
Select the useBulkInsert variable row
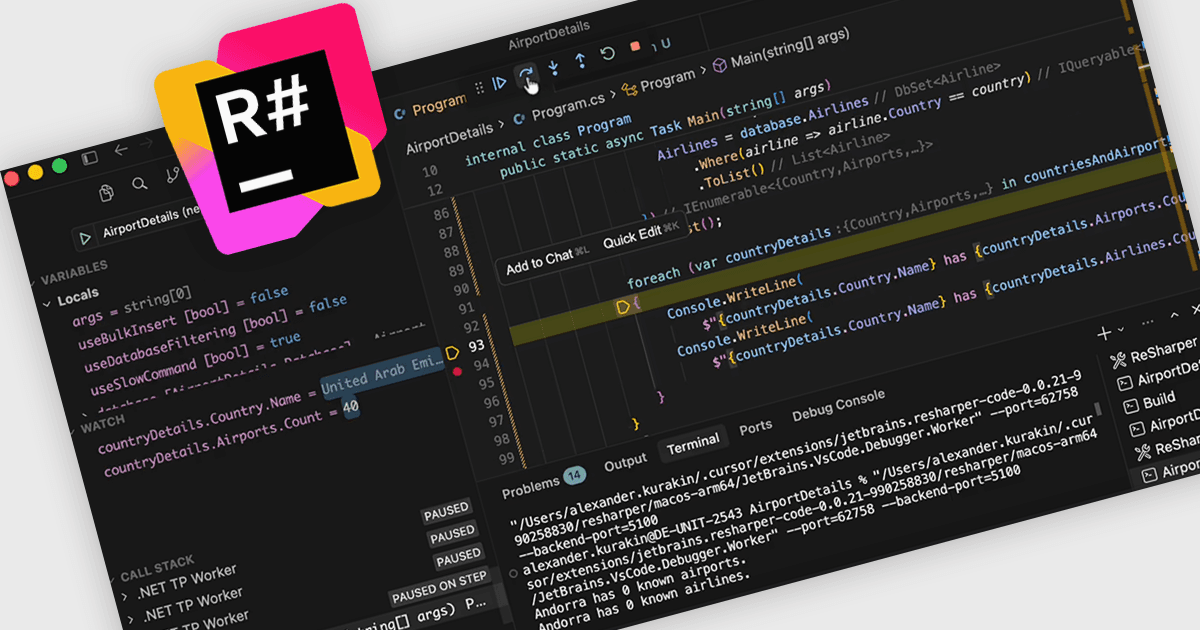[182, 318]
